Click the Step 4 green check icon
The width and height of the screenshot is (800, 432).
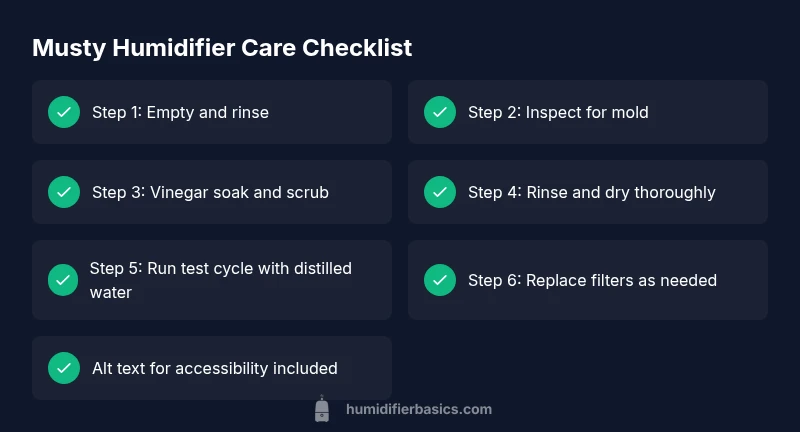pos(440,192)
